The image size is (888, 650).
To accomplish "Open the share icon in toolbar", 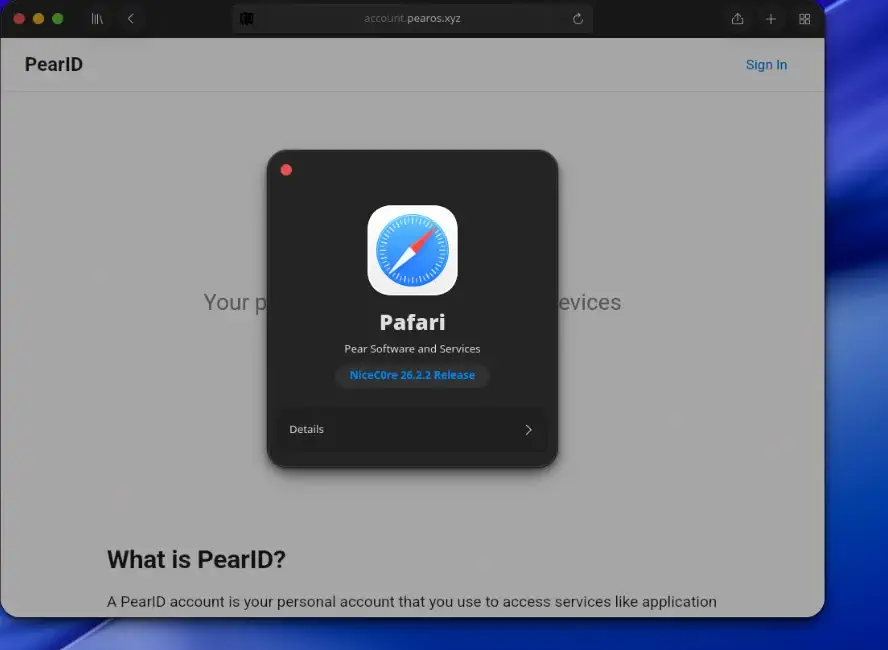I will pos(737,19).
